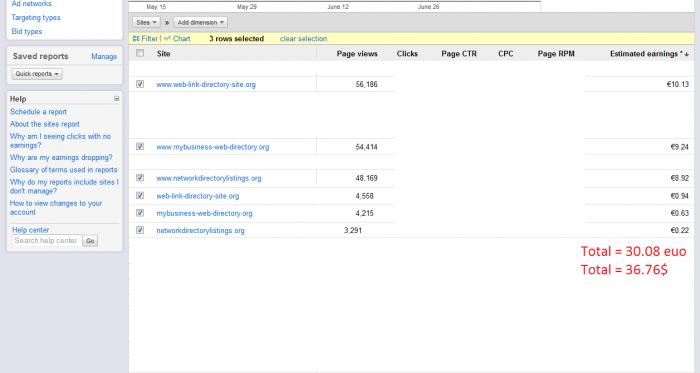Click the Go button beside help search
This screenshot has height=373, width=700.
[x=90, y=241]
